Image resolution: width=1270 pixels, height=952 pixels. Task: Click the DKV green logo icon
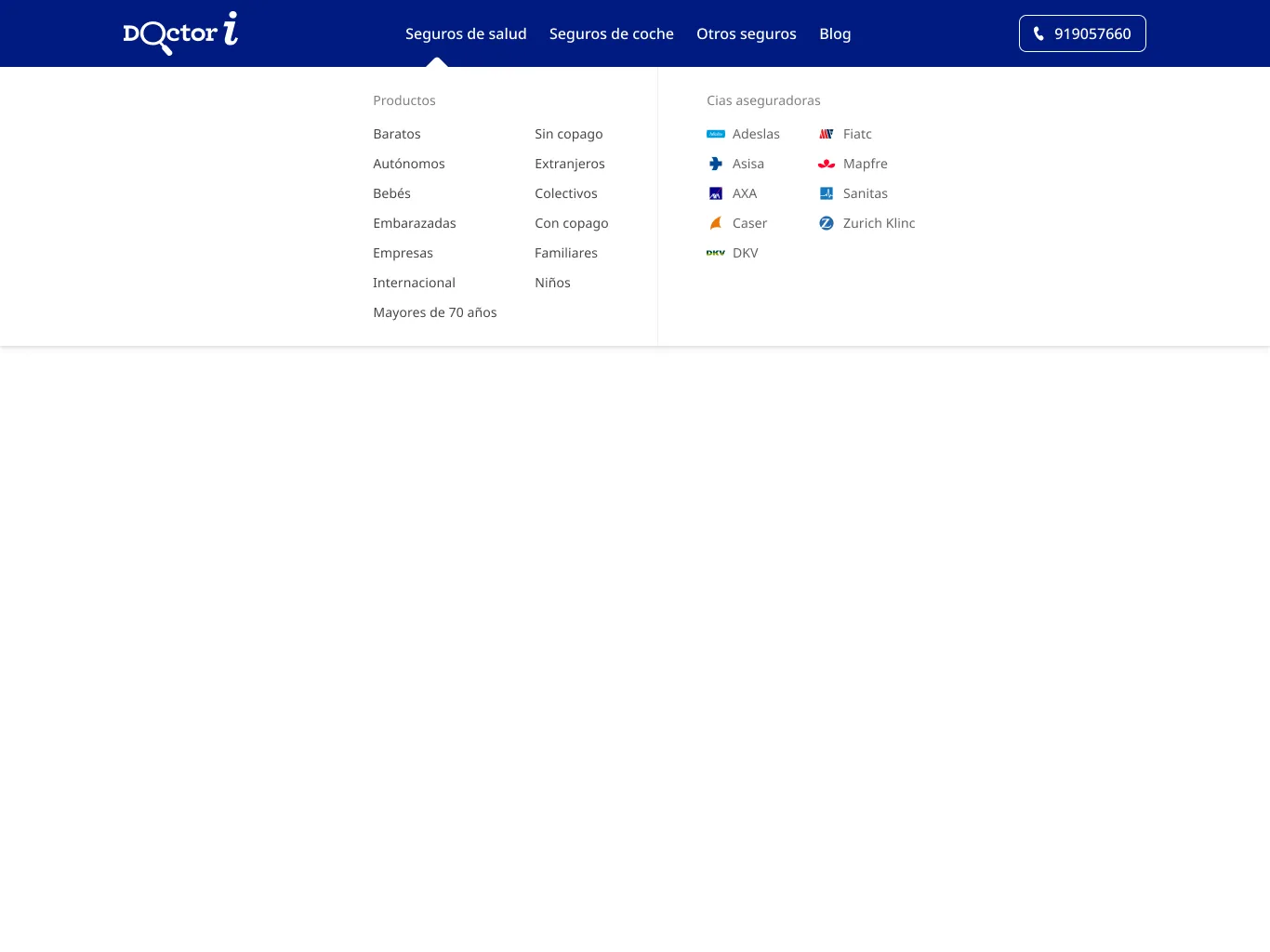click(716, 253)
